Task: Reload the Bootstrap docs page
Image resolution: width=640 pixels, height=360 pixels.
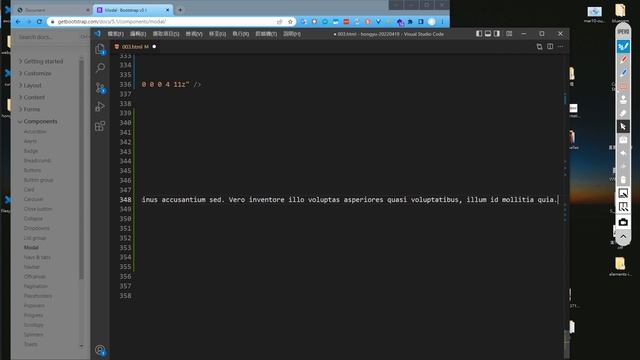Action: pos(39,22)
